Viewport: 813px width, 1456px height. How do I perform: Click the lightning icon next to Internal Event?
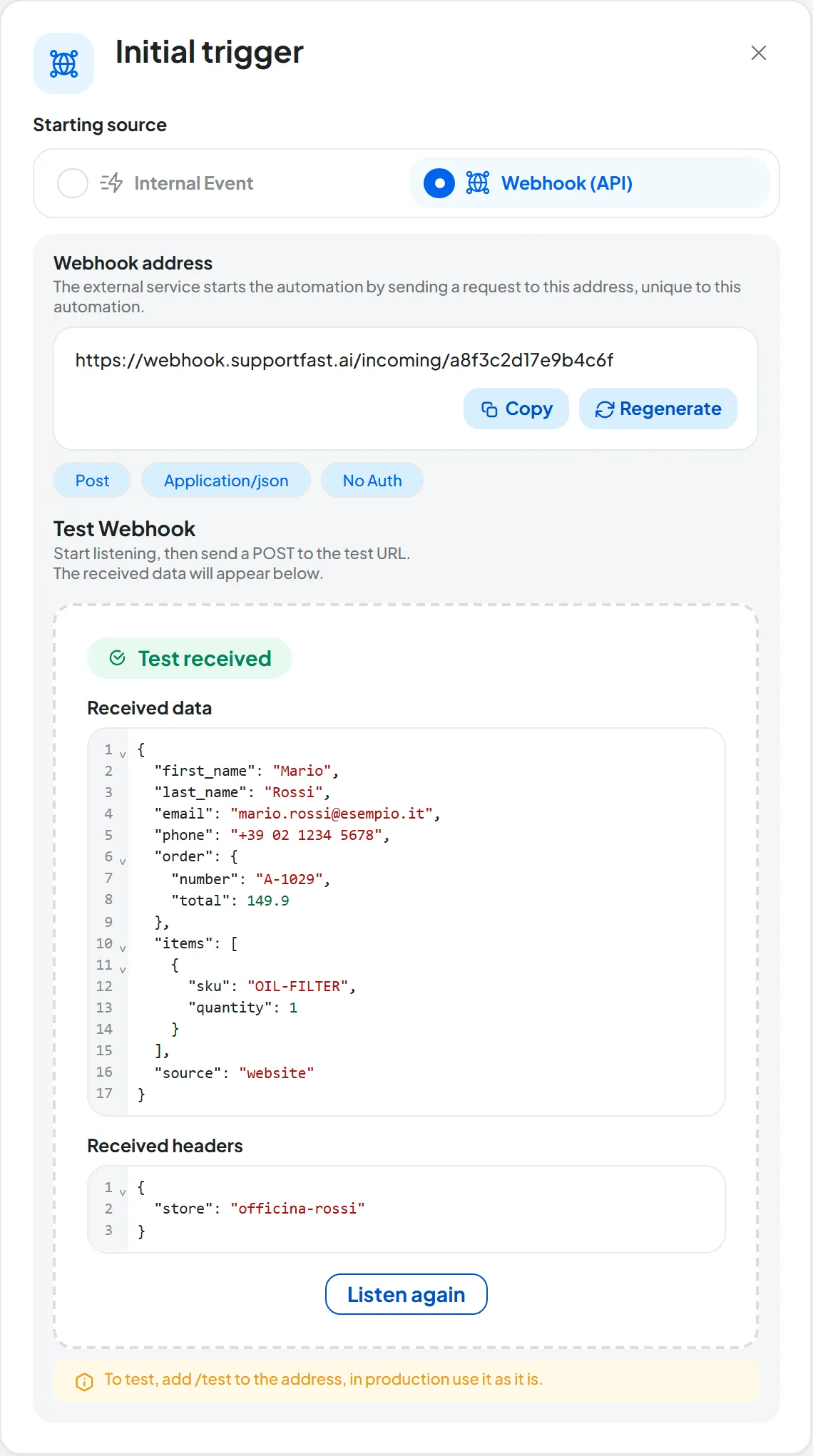pyautogui.click(x=111, y=183)
